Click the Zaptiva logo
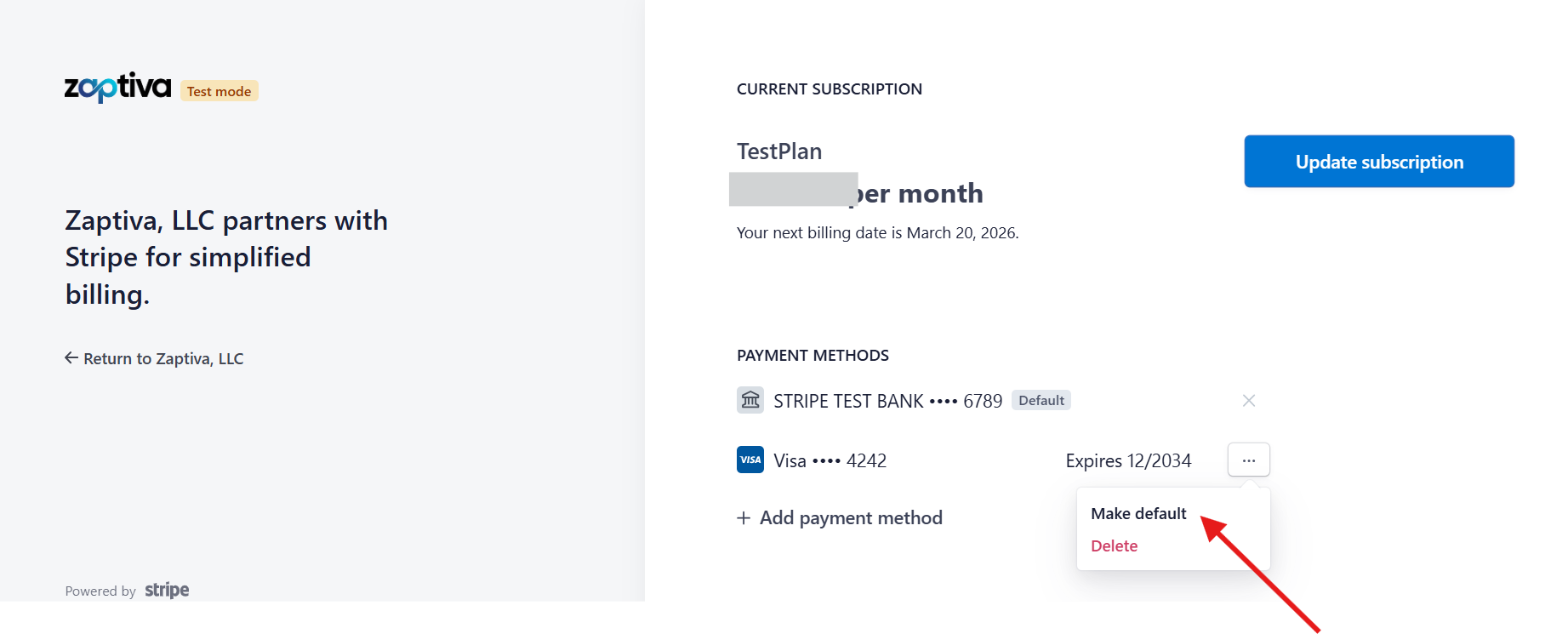 [x=117, y=88]
